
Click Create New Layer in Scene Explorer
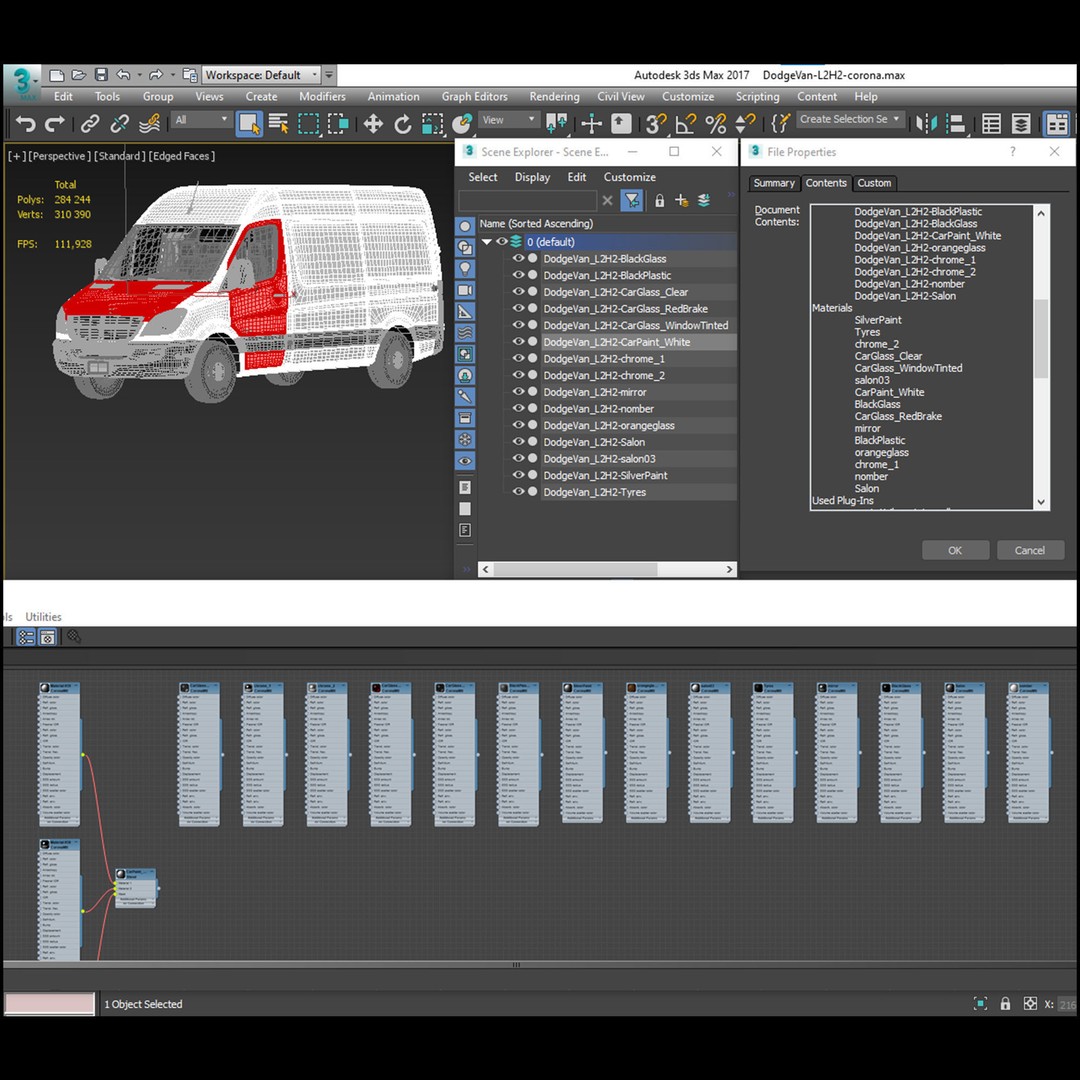coord(681,200)
